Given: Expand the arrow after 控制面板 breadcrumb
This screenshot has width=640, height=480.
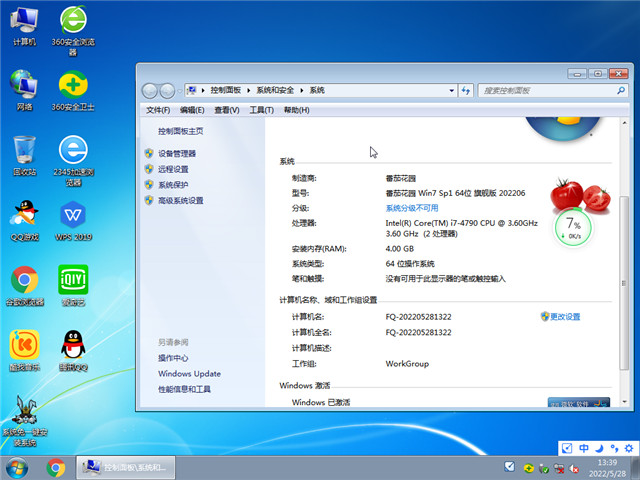Looking at the screenshot, I should (249, 91).
